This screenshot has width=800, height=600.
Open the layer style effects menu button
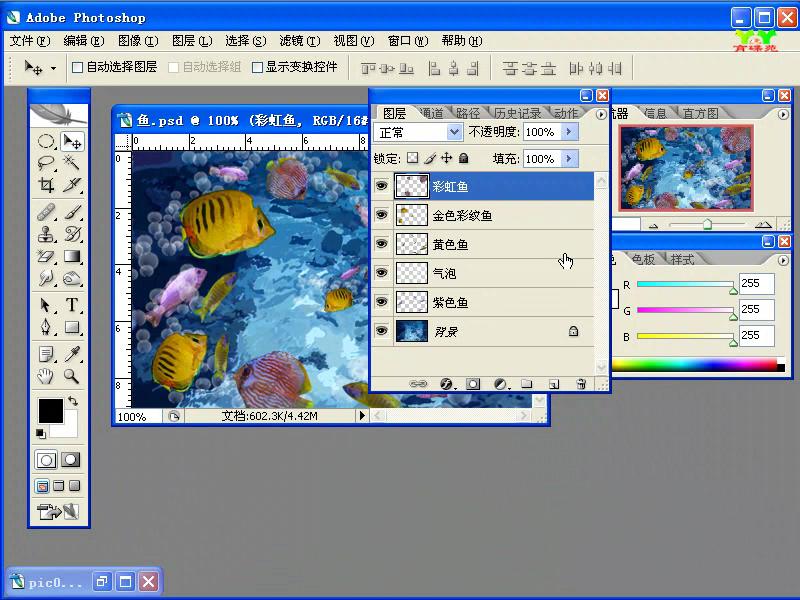[x=446, y=384]
